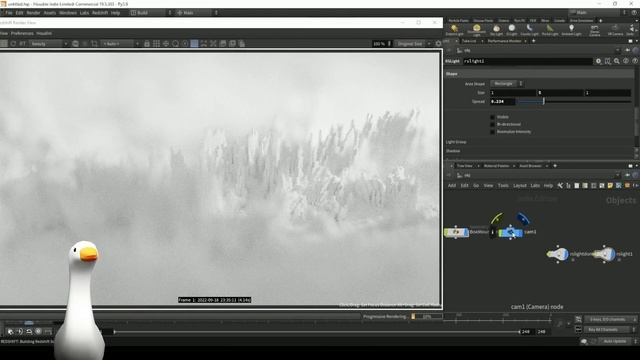The height and width of the screenshot is (360, 640).
Task: Click the Shape section header
Action: pos(539,74)
